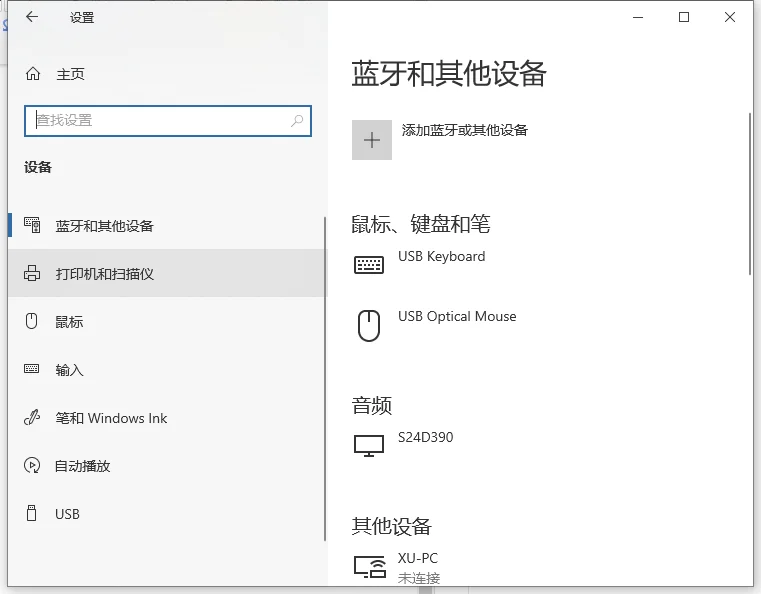Select the USB Optical Mouse icon
Screen dimensions: 761x594
pos(369,326)
